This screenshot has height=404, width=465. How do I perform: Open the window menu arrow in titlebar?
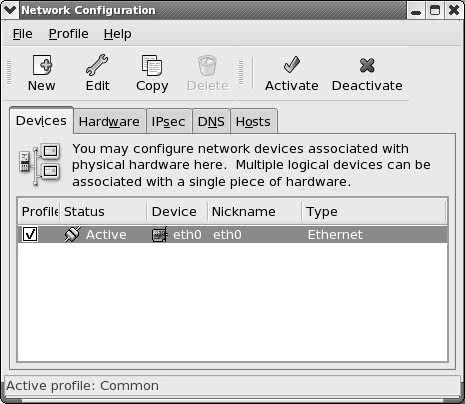point(10,10)
